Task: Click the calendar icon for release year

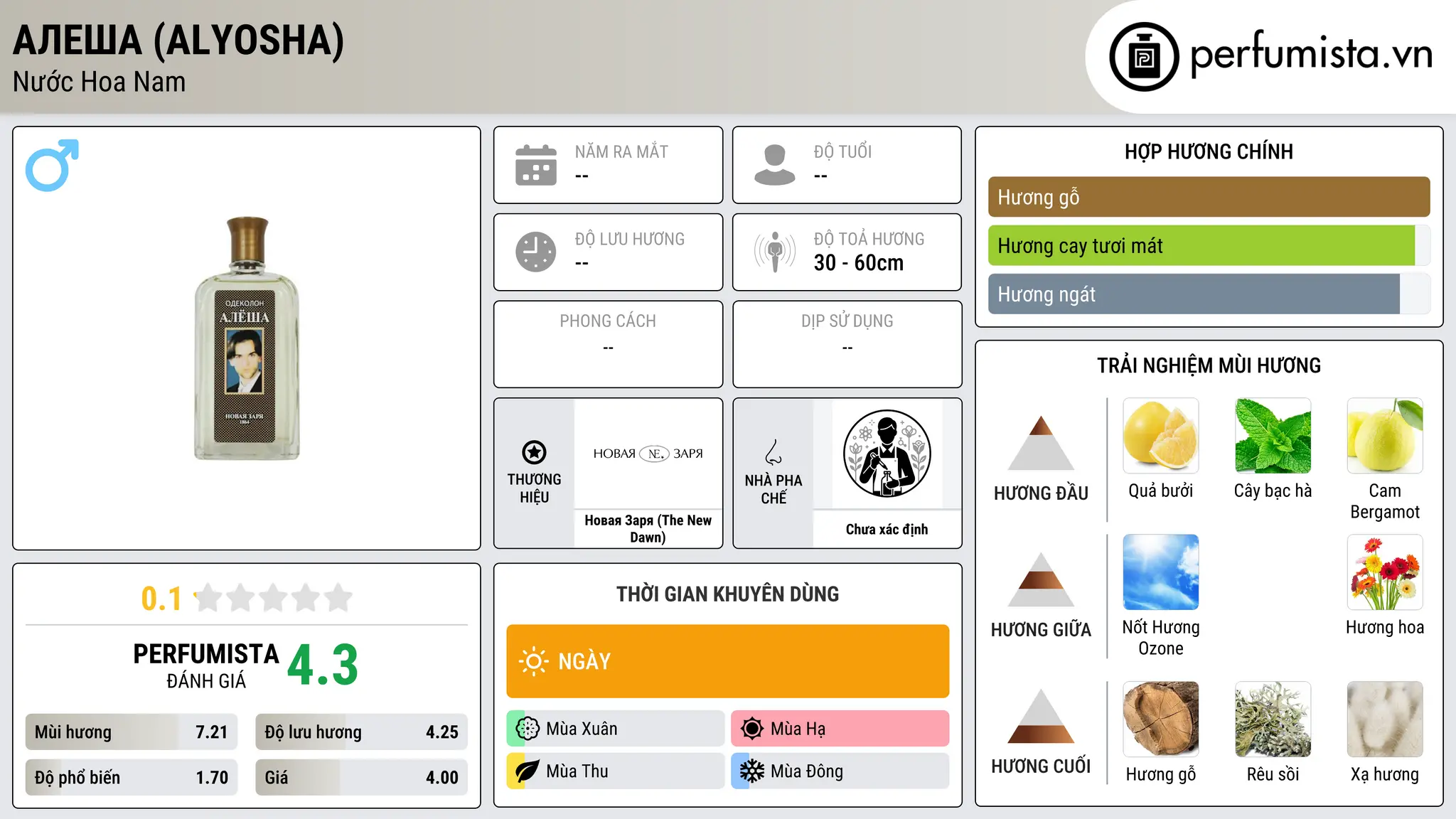Action: click(x=536, y=165)
